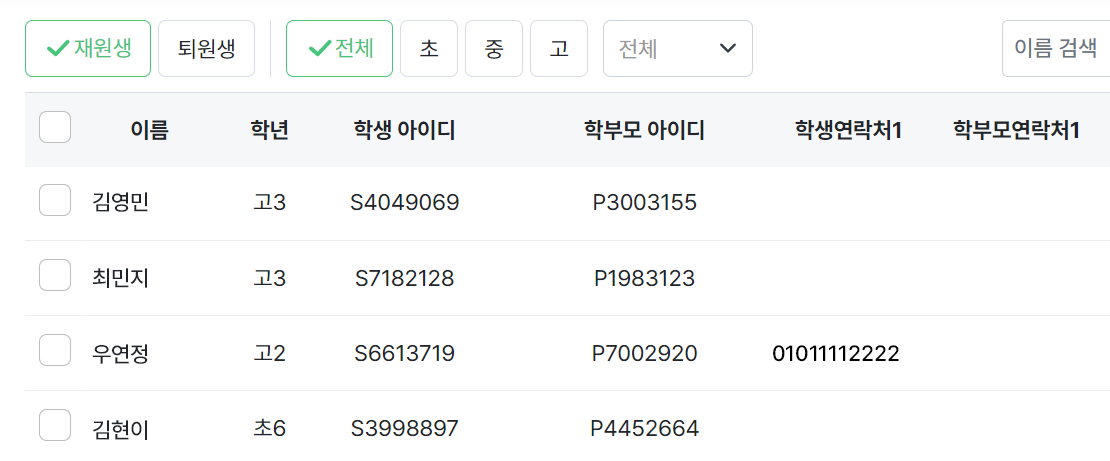The height and width of the screenshot is (461, 1110).
Task: Check the select-all header checkbox
Action: (55, 128)
